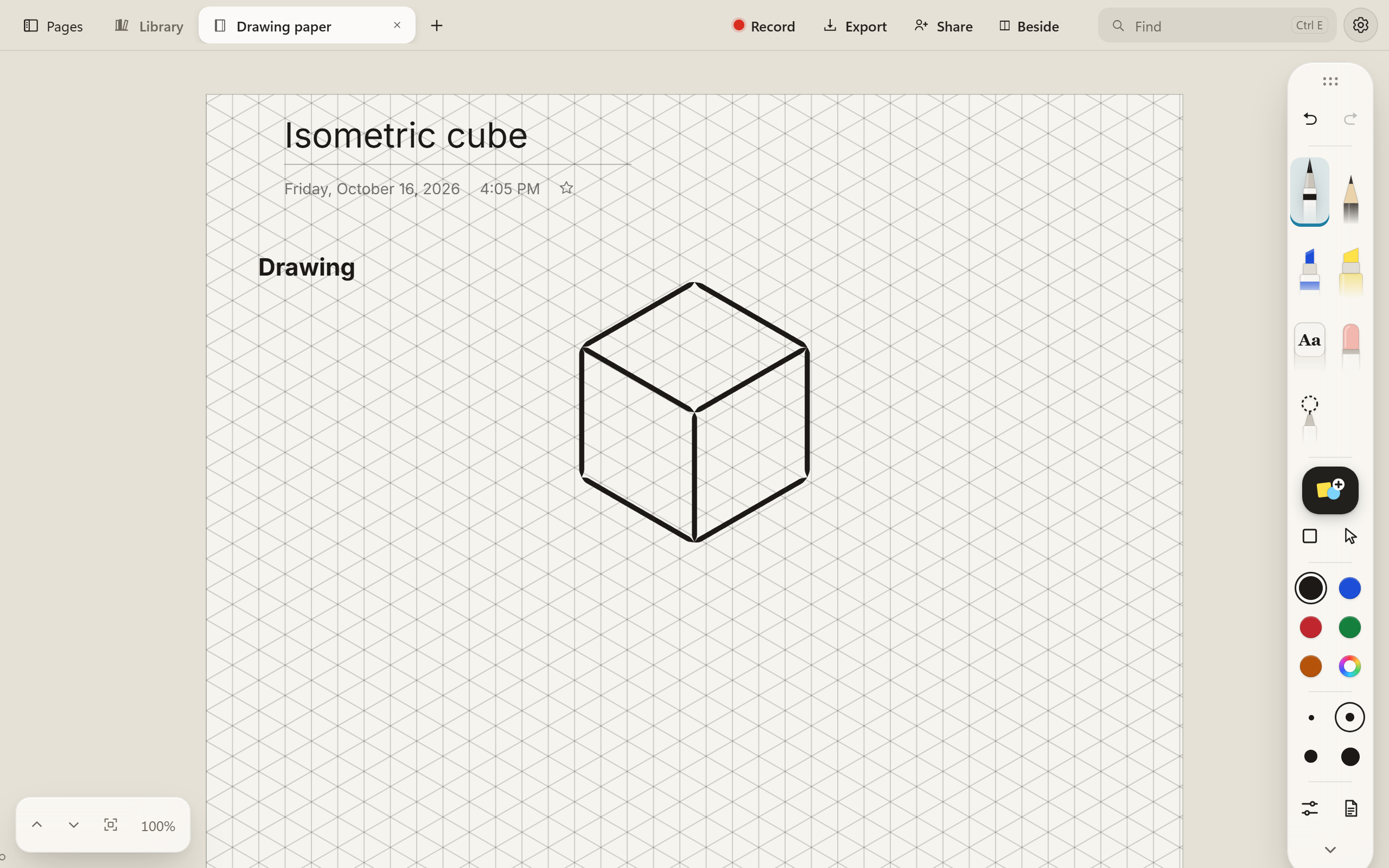1389x868 pixels.
Task: Undo the last stroke
Action: point(1310,119)
